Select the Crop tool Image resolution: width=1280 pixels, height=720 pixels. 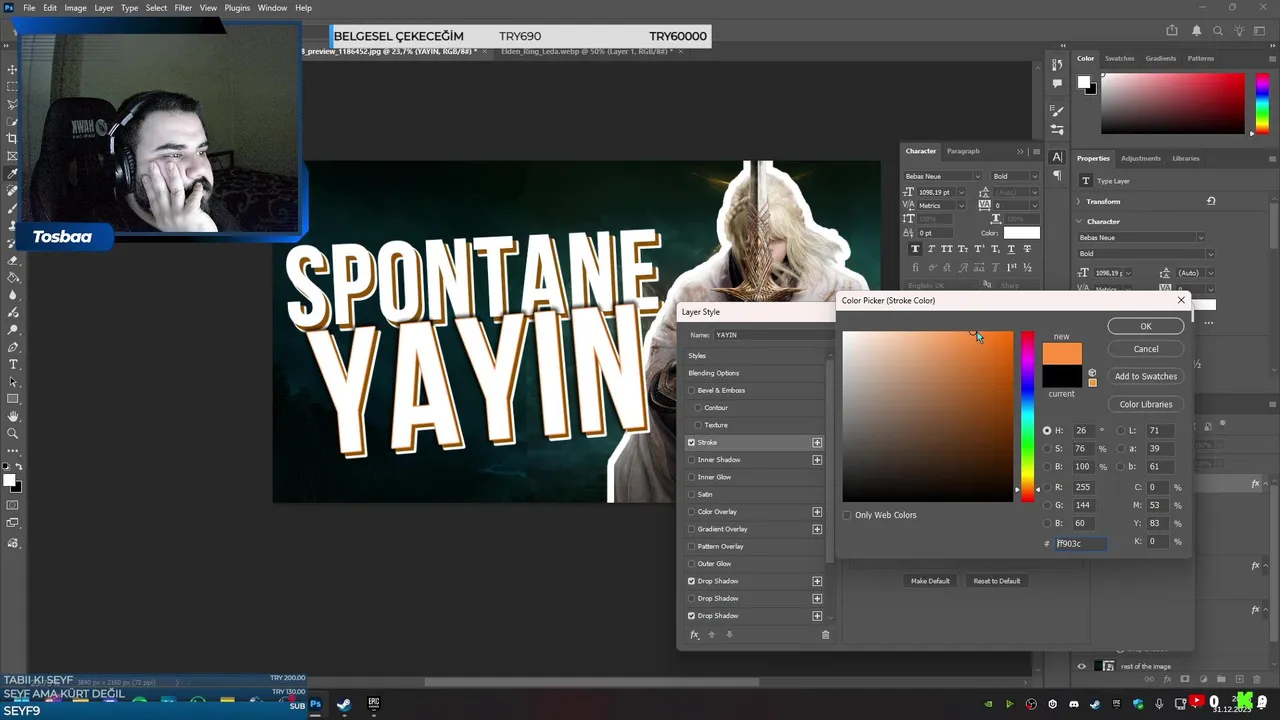pyautogui.click(x=12, y=138)
